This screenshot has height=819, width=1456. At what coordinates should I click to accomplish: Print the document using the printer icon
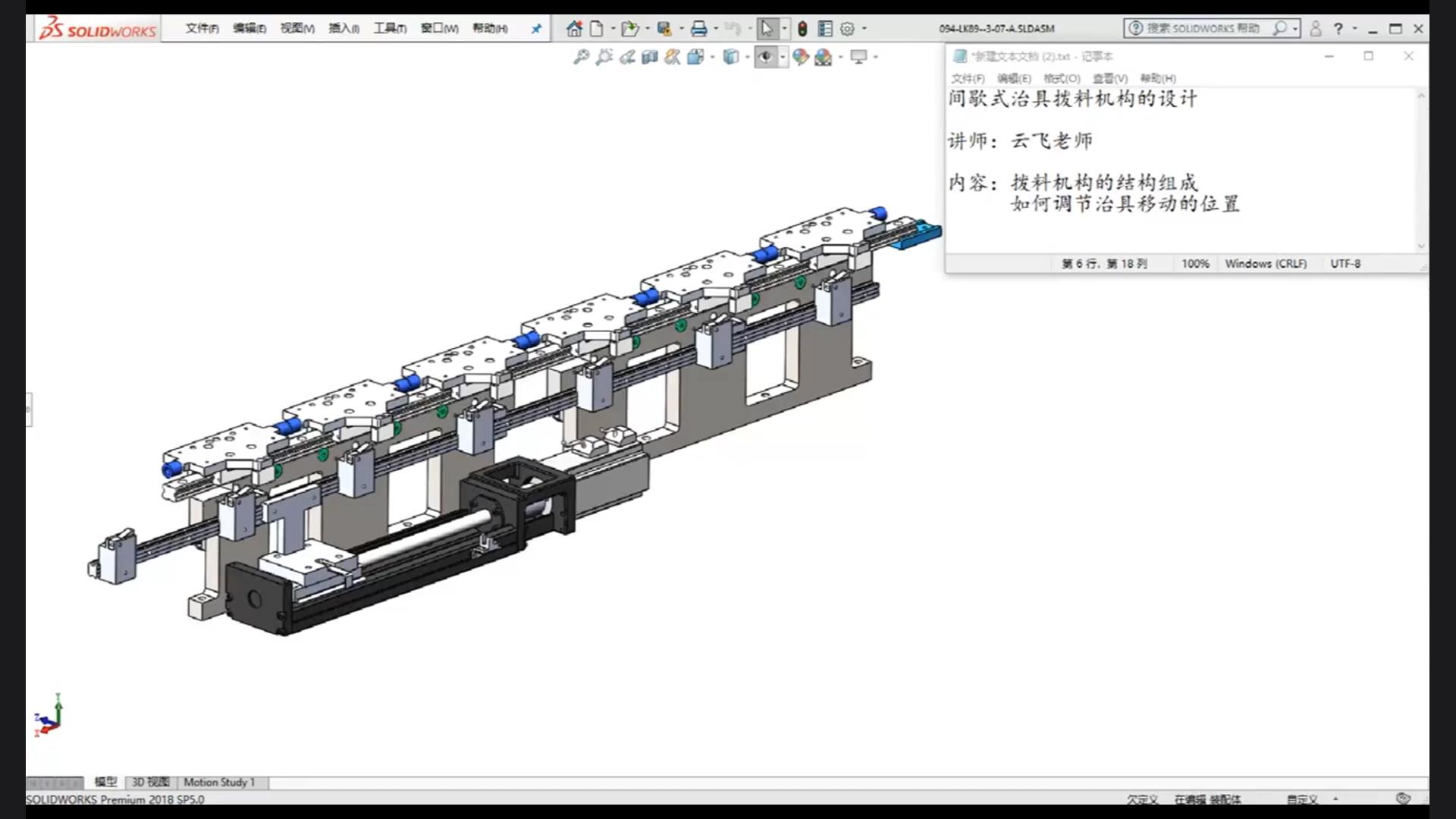coord(698,29)
